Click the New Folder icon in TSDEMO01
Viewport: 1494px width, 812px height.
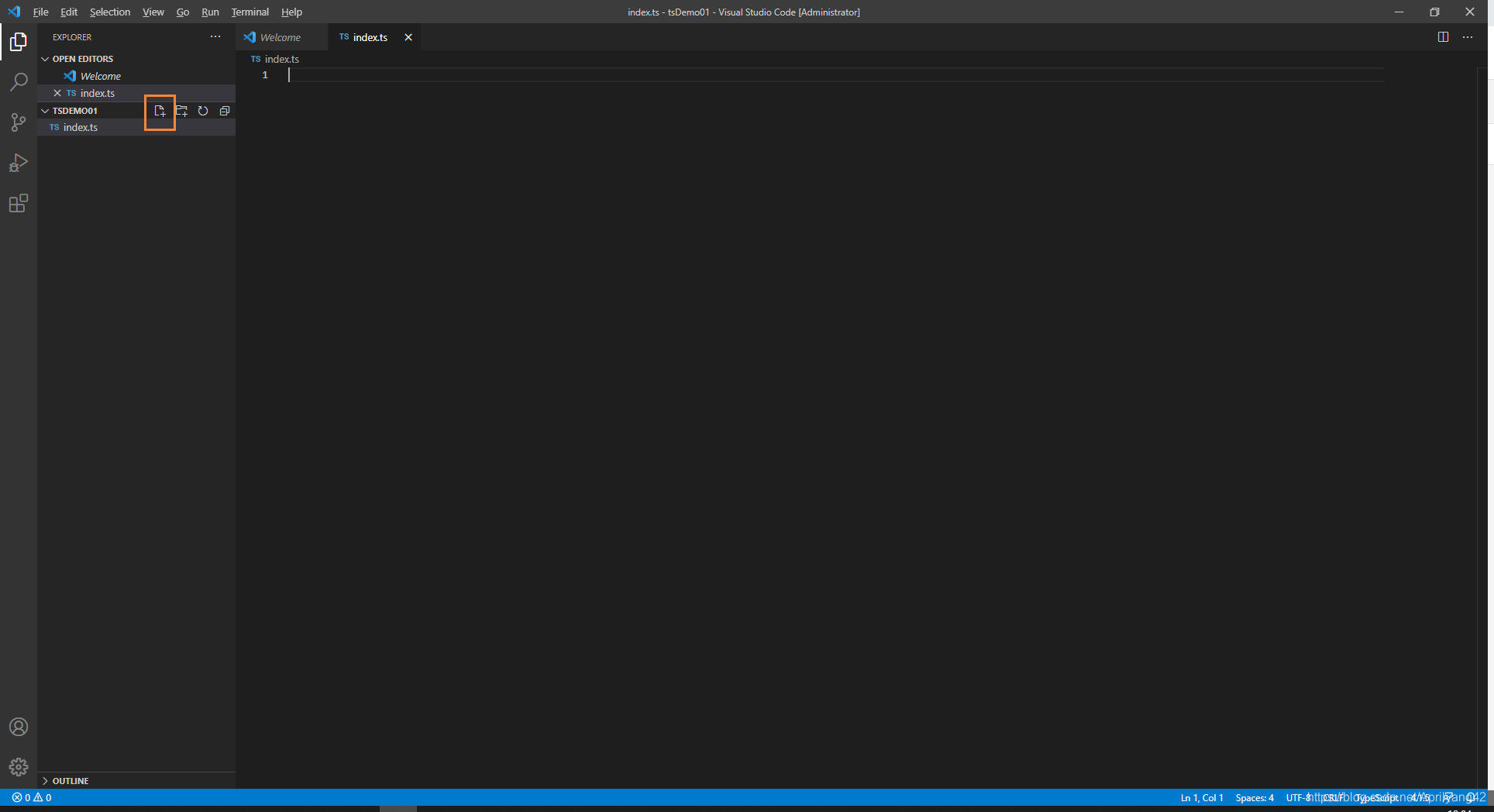click(181, 111)
